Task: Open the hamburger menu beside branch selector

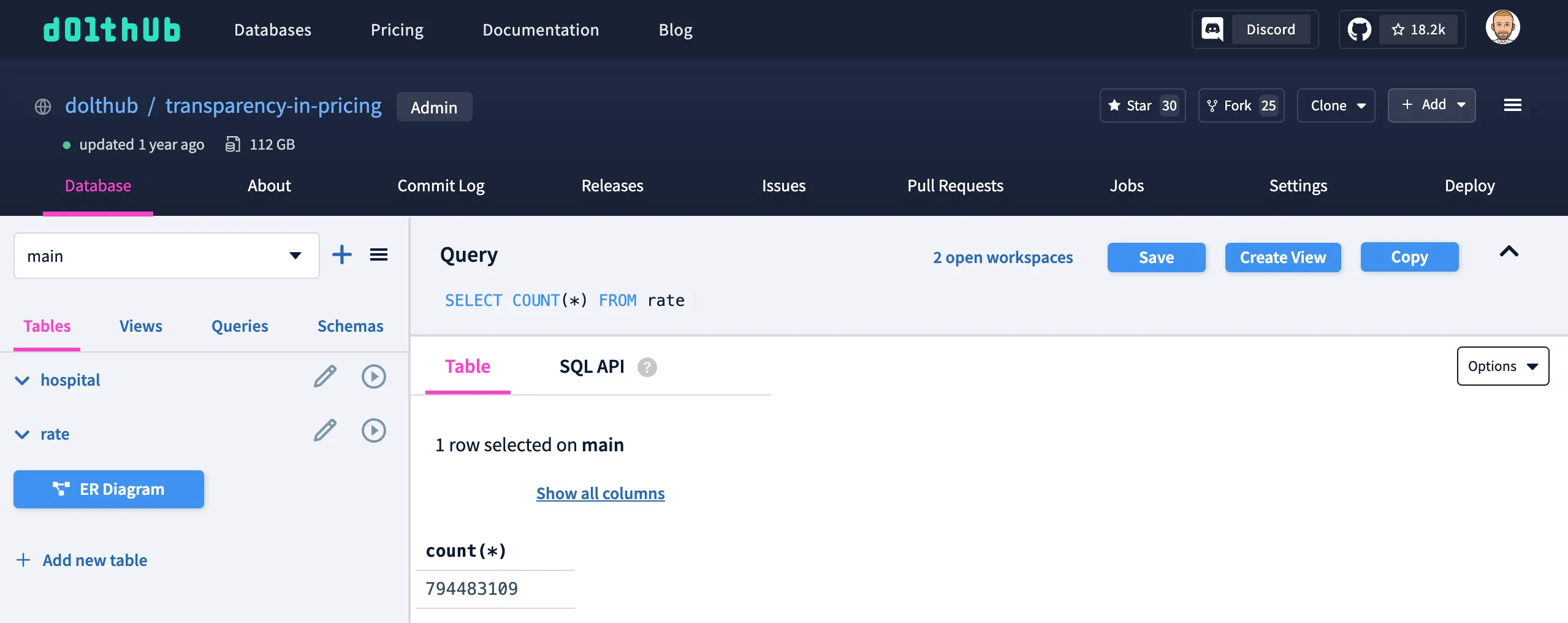Action: coord(378,255)
